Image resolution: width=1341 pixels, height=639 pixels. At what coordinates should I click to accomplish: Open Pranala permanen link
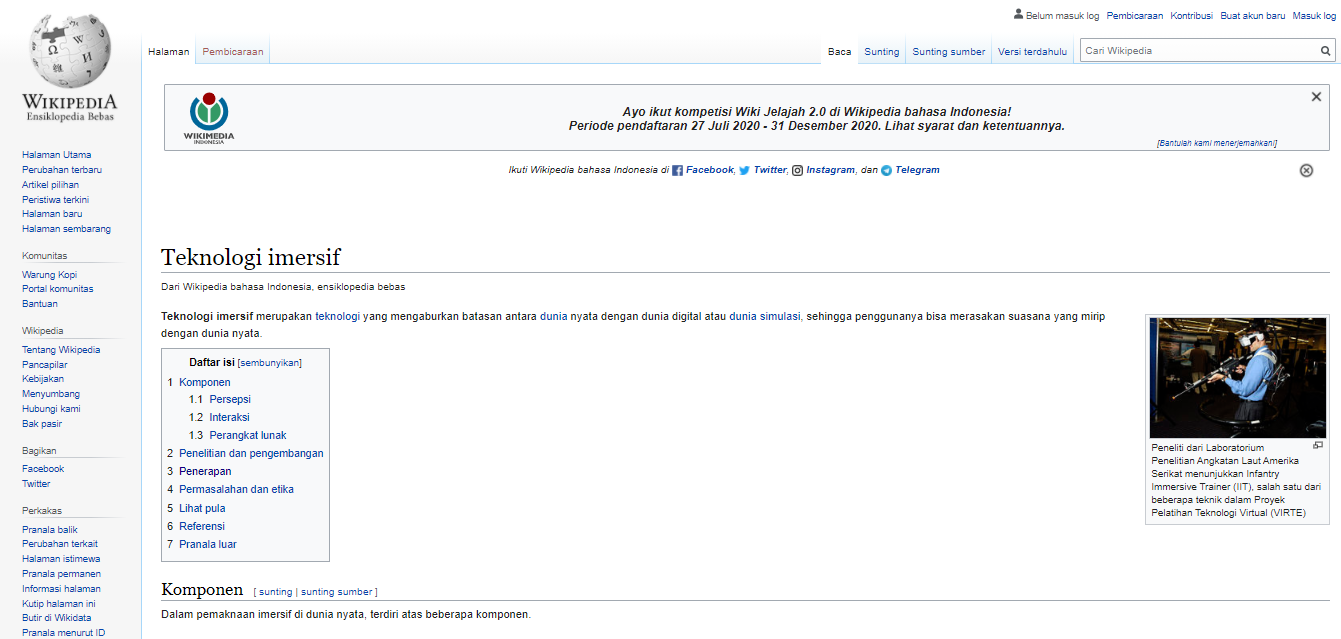(61, 574)
